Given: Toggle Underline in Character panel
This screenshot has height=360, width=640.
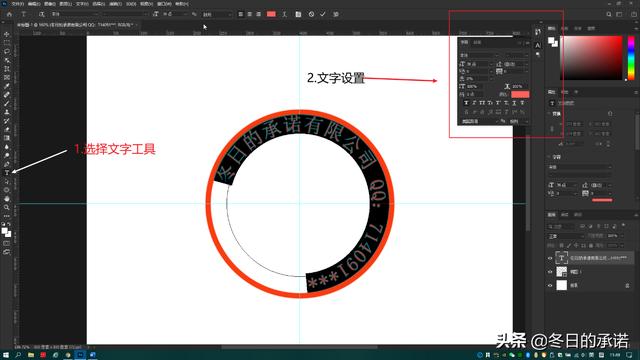Looking at the screenshot, I should point(514,103).
